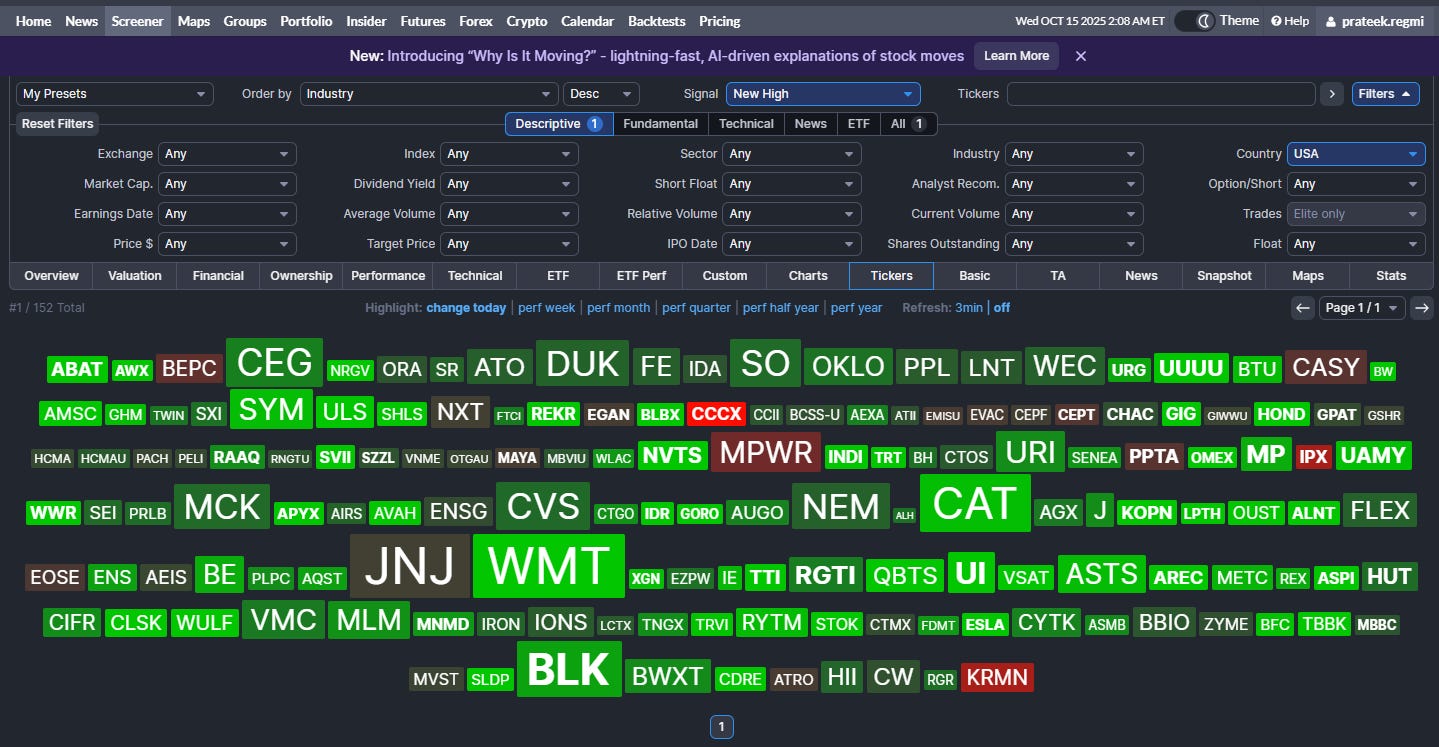Switch to the Technical filter tab
The image size is (1439, 747).
pos(746,124)
